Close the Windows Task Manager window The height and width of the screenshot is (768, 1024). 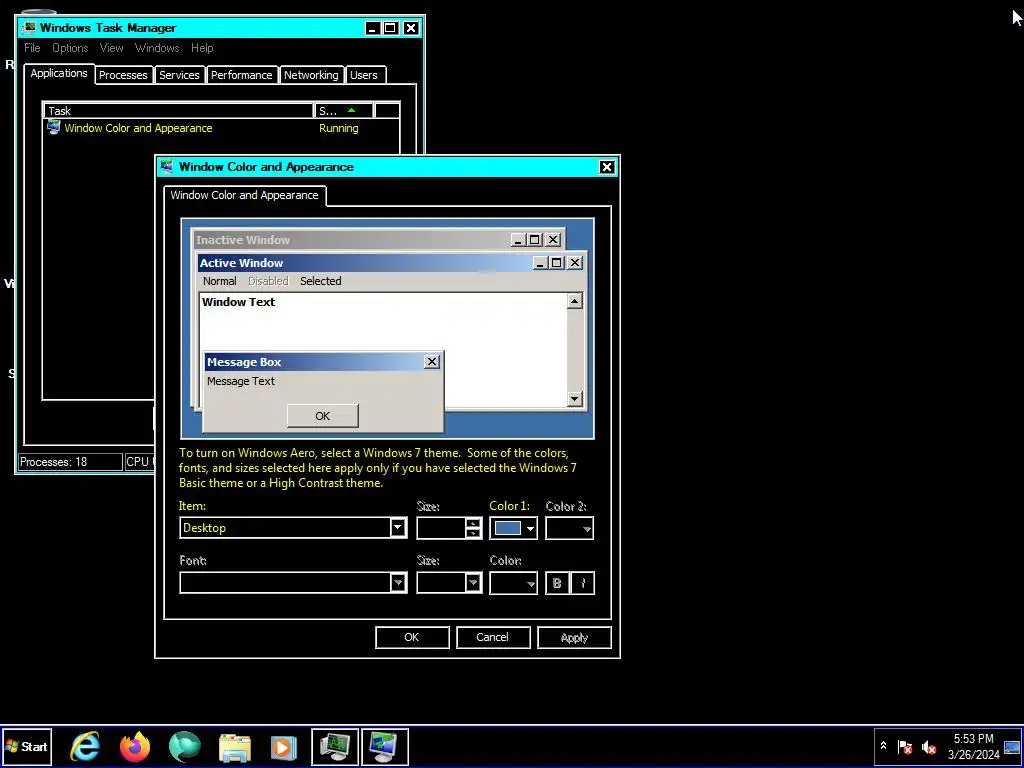click(x=411, y=28)
